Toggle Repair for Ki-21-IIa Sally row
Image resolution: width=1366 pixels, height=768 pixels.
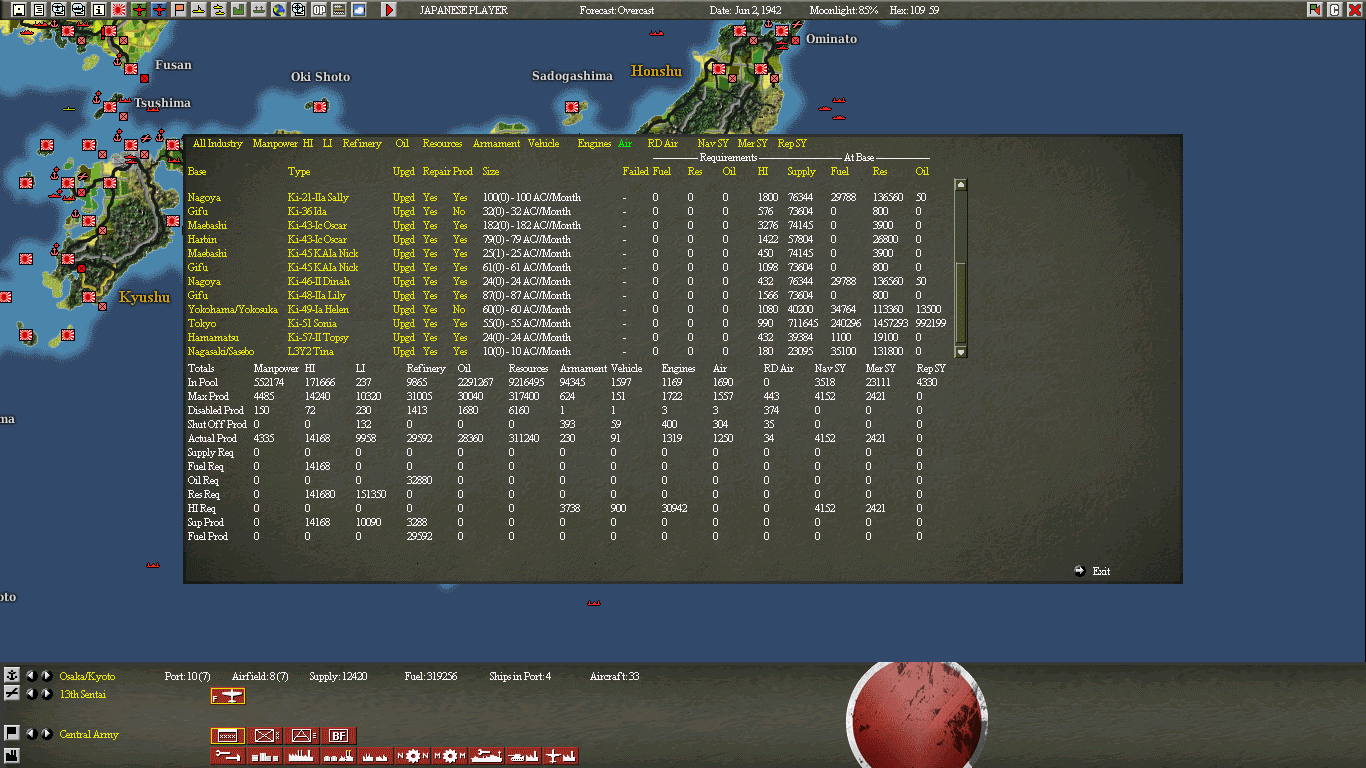[430, 198]
